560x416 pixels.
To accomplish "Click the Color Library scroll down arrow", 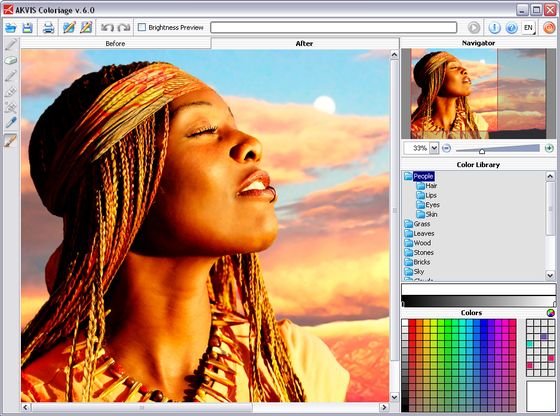I will click(550, 275).
